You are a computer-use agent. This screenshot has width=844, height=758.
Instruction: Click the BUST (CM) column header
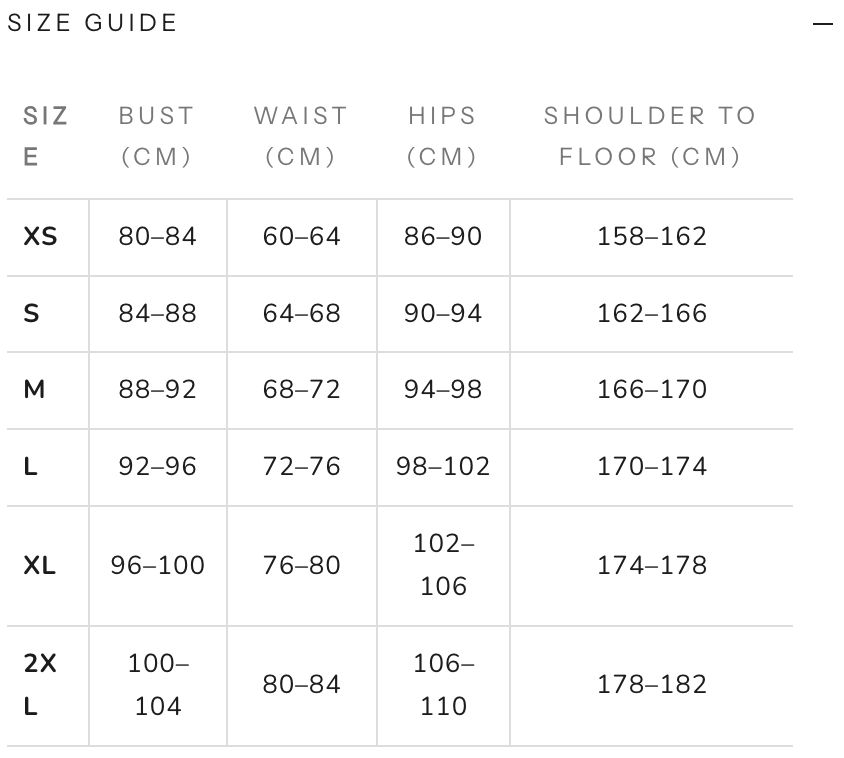pyautogui.click(x=157, y=136)
